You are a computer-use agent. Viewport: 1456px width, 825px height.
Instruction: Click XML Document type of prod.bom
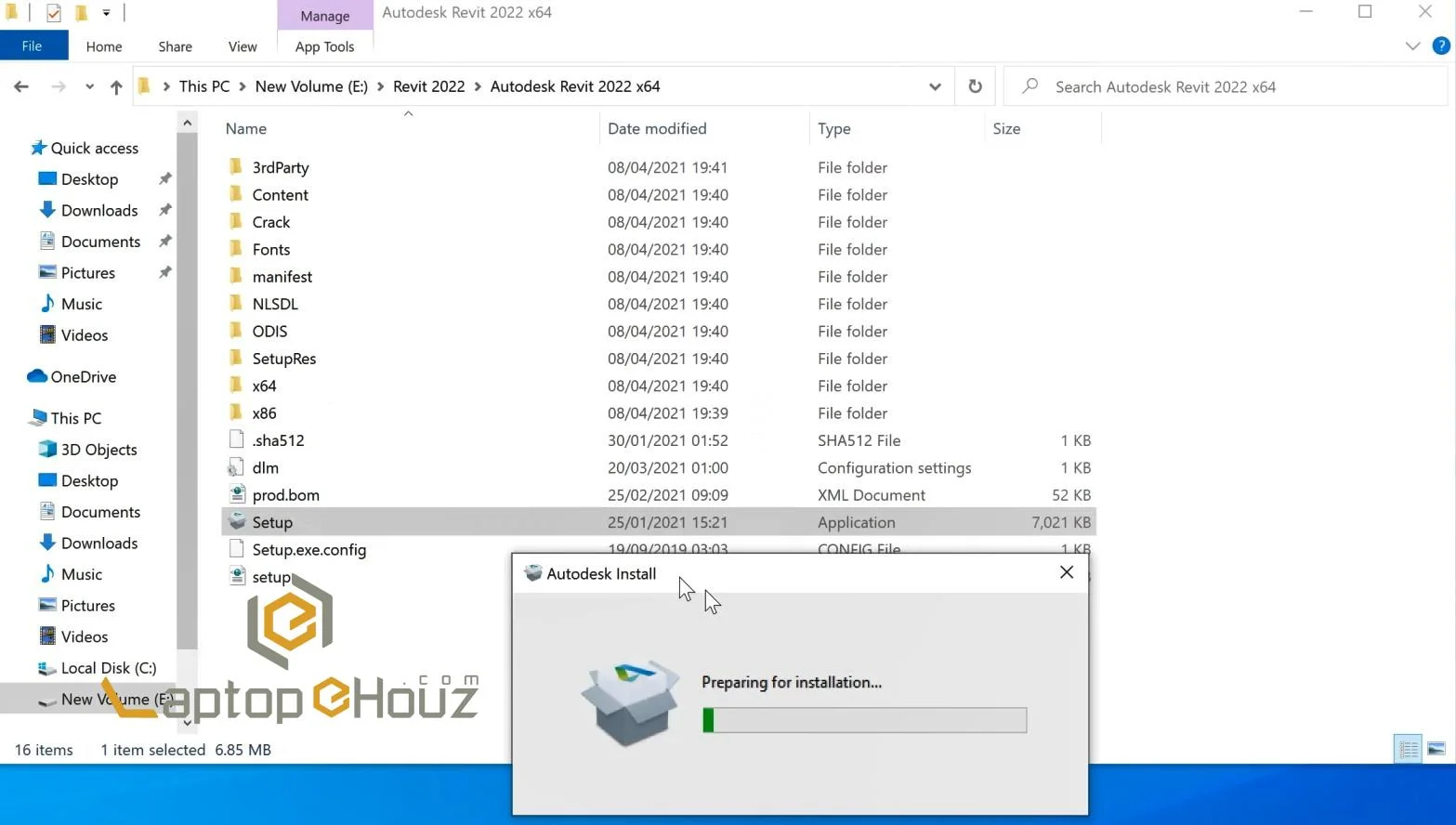pos(872,495)
